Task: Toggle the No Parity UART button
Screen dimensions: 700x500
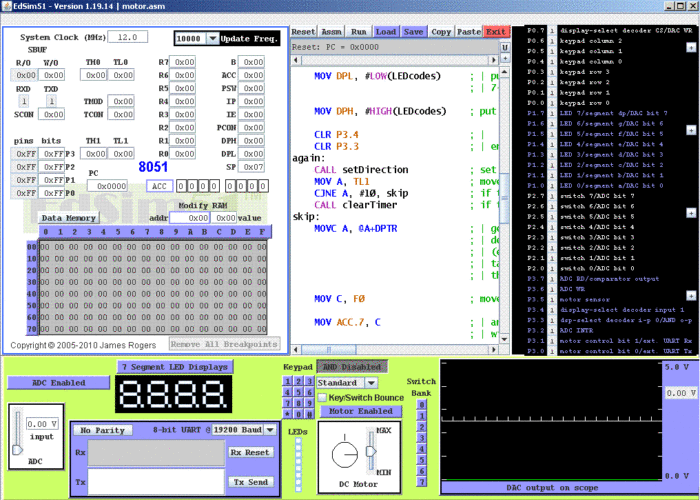Action: [x=103, y=430]
